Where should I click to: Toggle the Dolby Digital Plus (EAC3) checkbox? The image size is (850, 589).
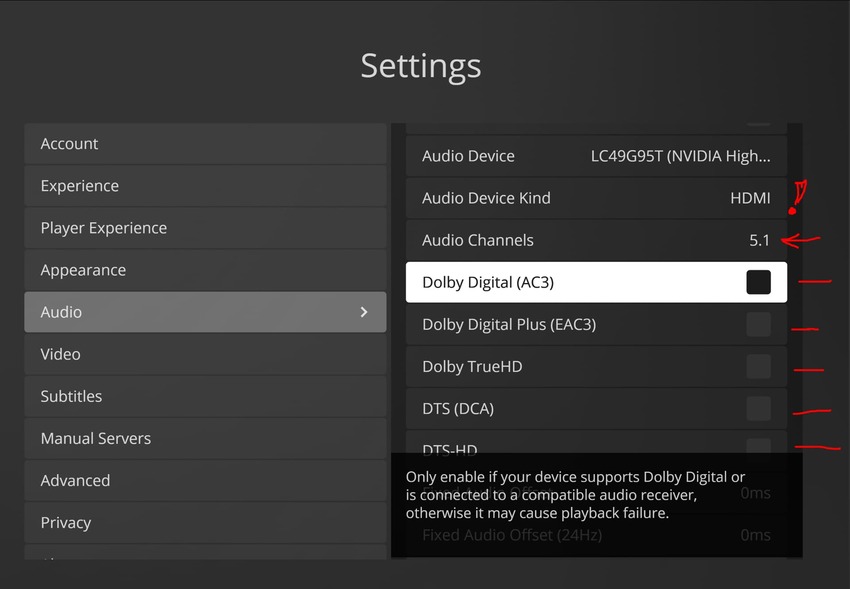point(758,324)
